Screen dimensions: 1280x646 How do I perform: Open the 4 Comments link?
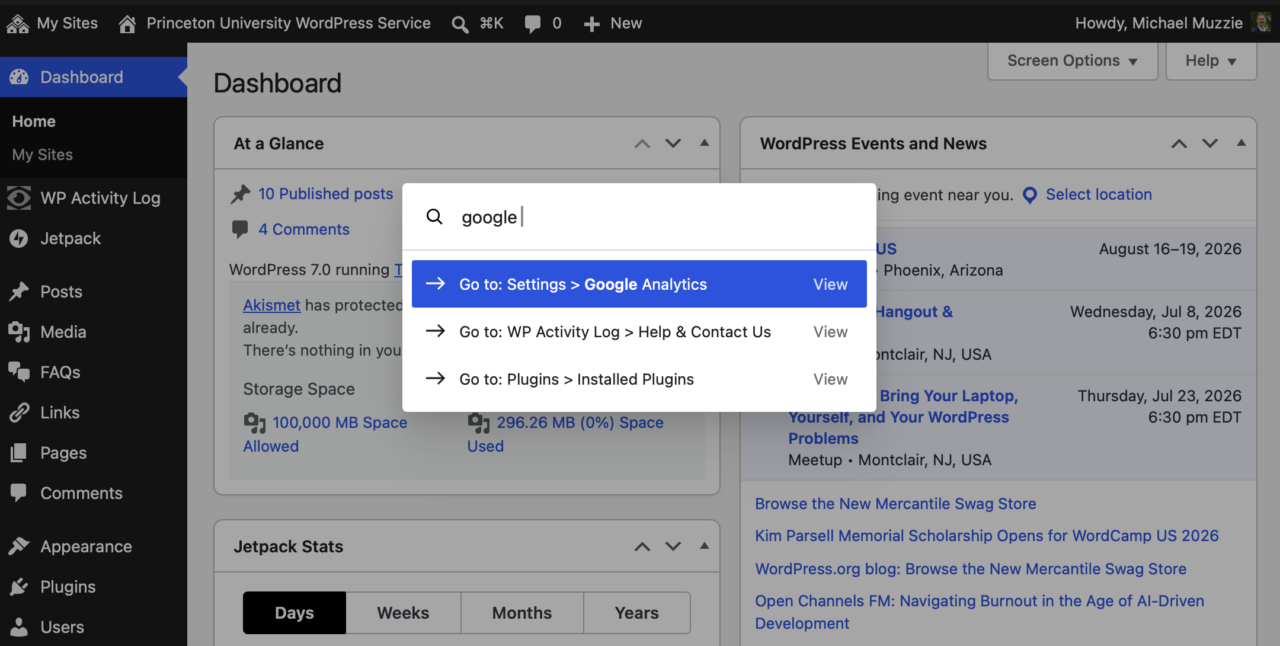[304, 229]
